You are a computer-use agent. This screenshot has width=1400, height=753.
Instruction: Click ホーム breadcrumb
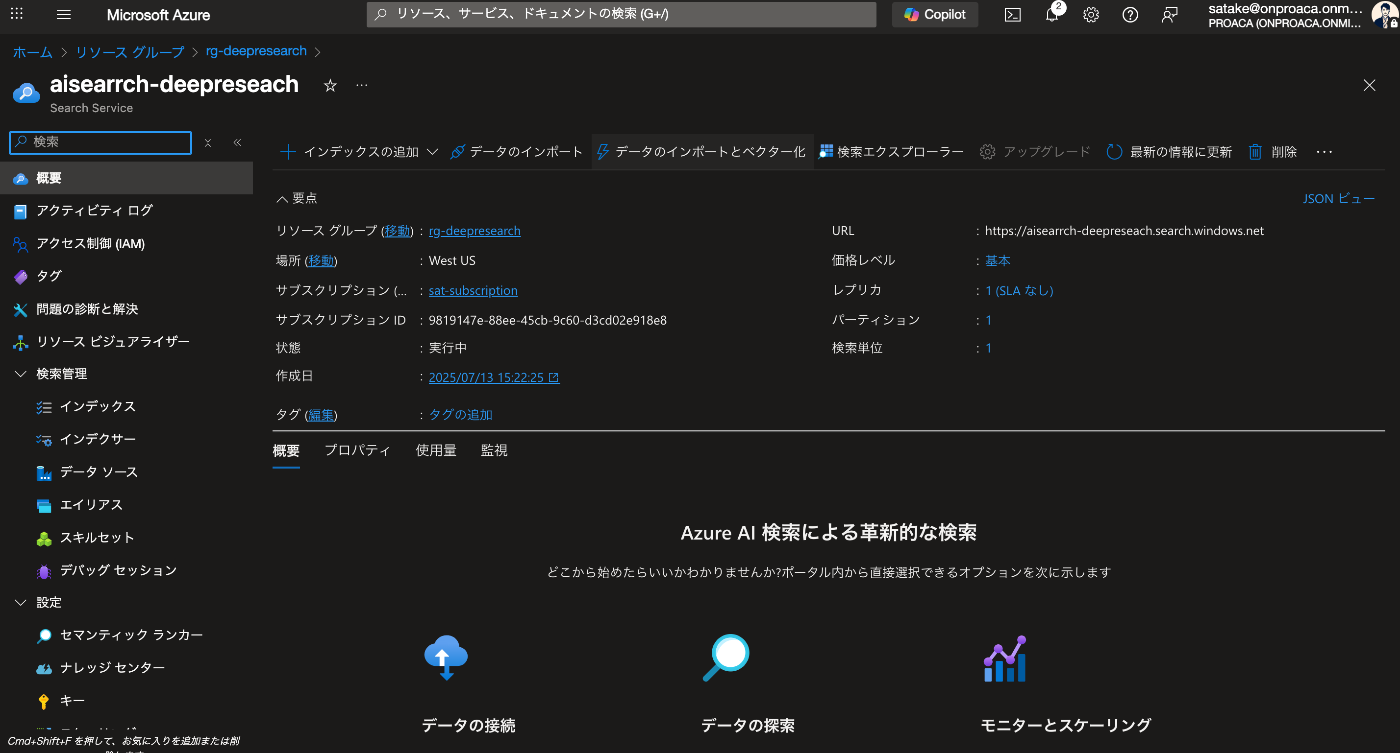click(32, 52)
